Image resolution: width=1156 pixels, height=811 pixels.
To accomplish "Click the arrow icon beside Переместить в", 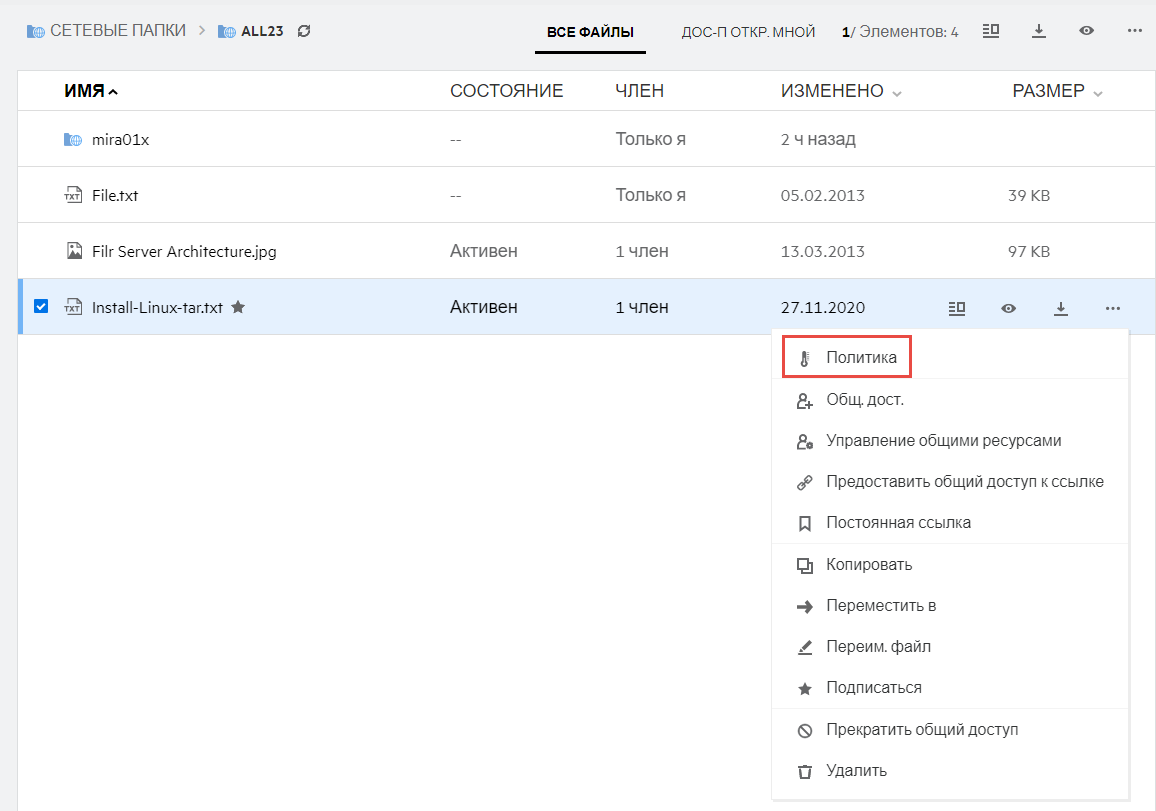I will coord(805,607).
